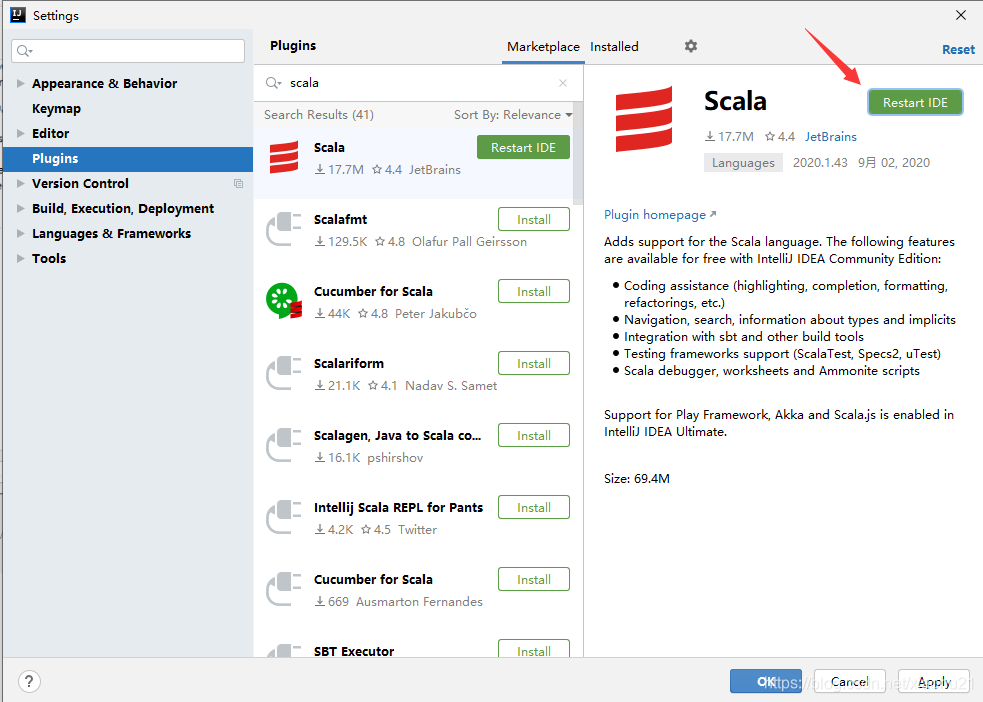This screenshot has width=983, height=702.
Task: Expand Languages & Frameworks node
Action: click(x=21, y=234)
